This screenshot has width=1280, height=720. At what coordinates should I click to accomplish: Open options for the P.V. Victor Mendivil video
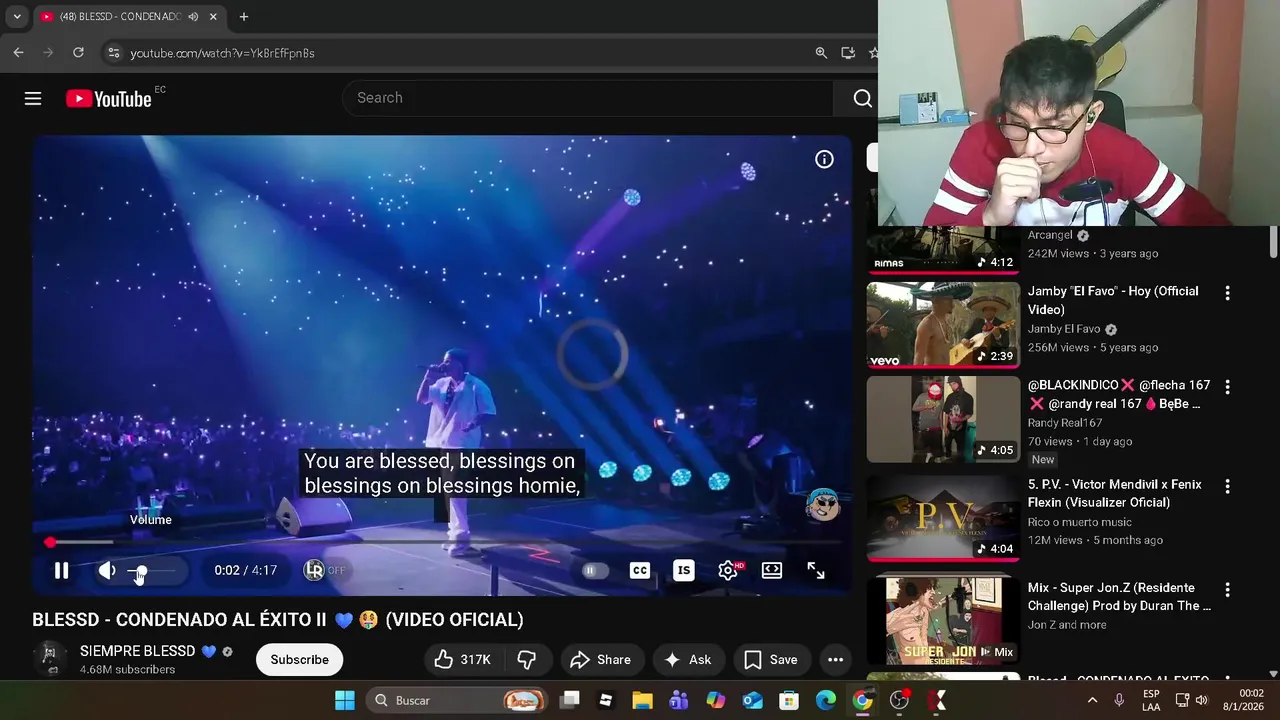click(x=1227, y=486)
